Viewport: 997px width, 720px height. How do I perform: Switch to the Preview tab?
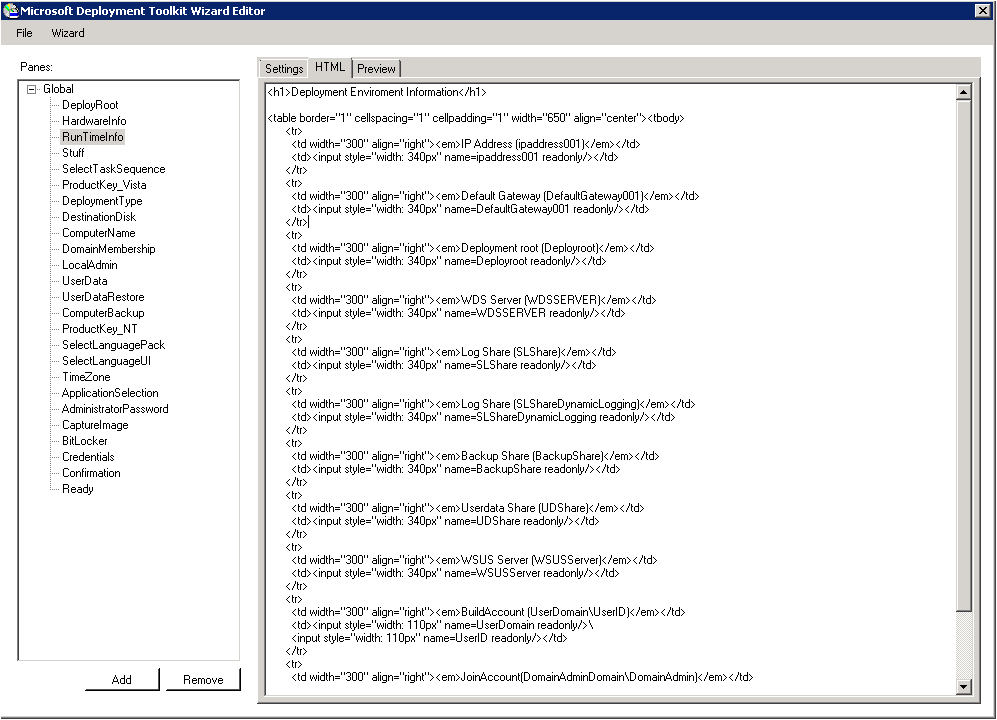377,69
